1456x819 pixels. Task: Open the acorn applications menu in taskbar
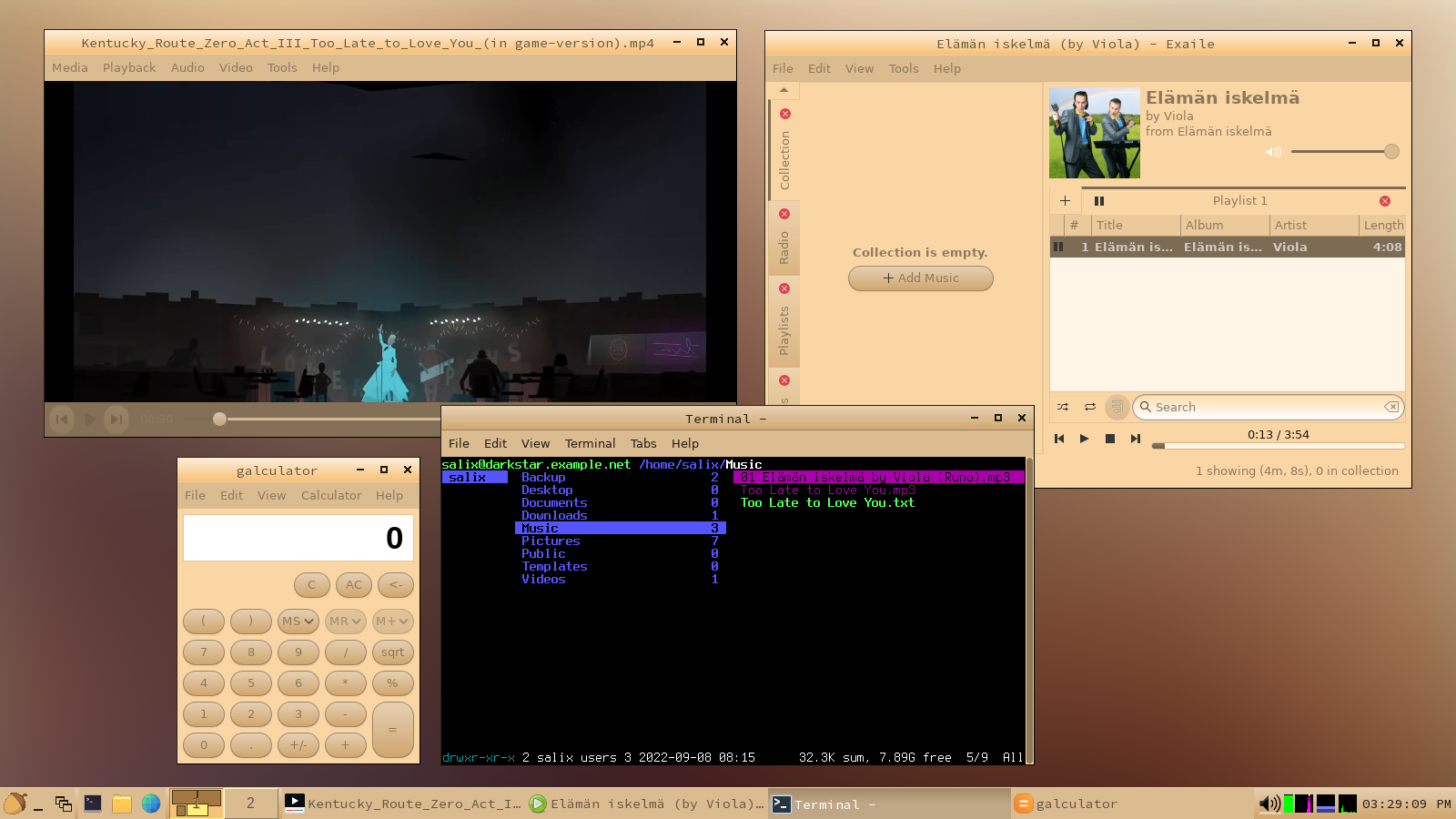point(15,803)
